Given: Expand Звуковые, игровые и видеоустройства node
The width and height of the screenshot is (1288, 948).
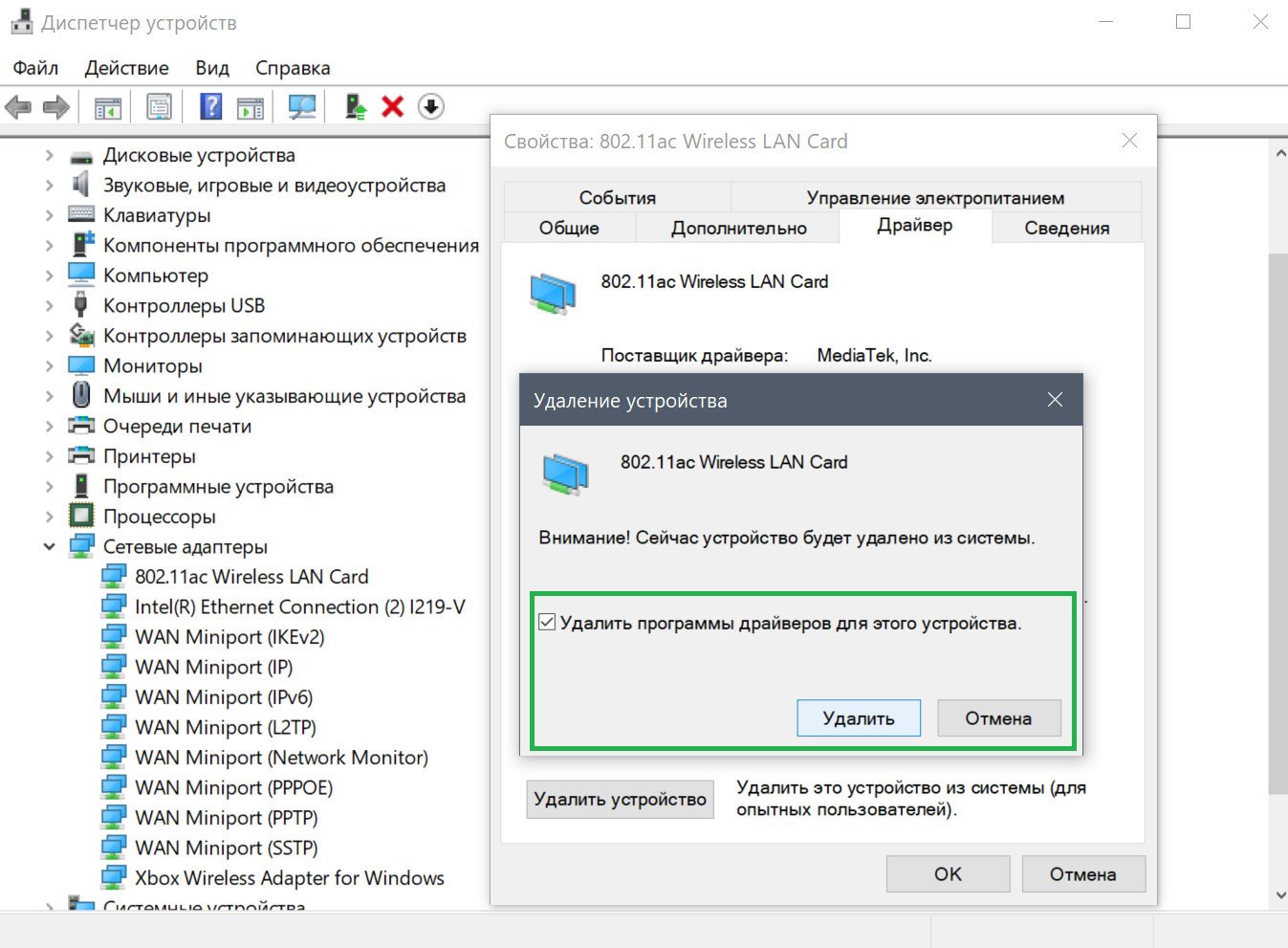Looking at the screenshot, I should click(49, 186).
